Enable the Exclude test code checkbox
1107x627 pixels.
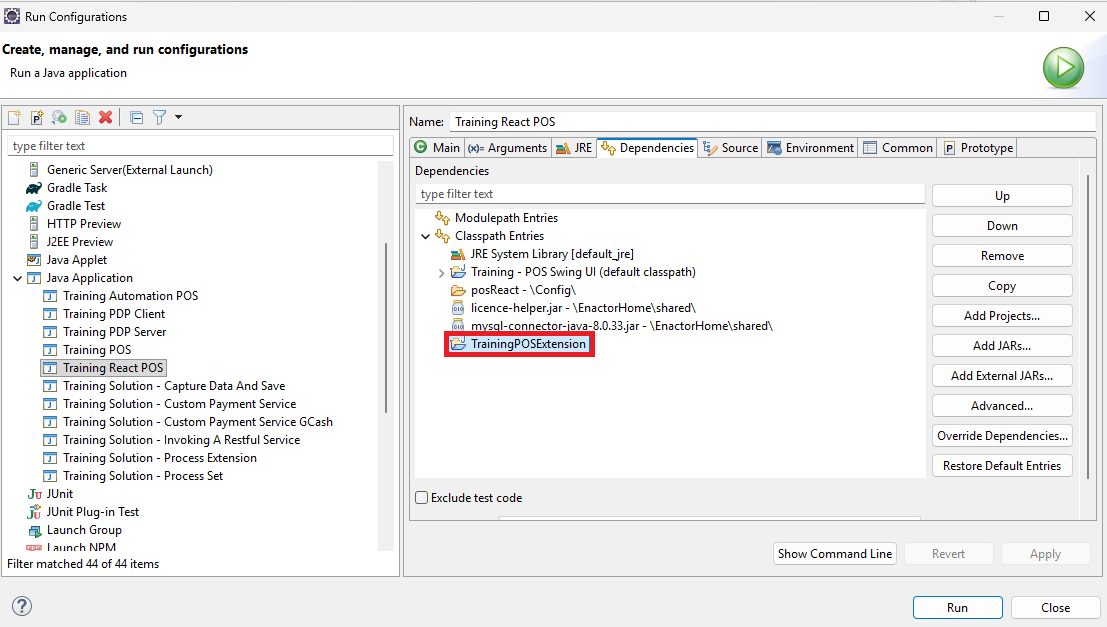(421, 497)
